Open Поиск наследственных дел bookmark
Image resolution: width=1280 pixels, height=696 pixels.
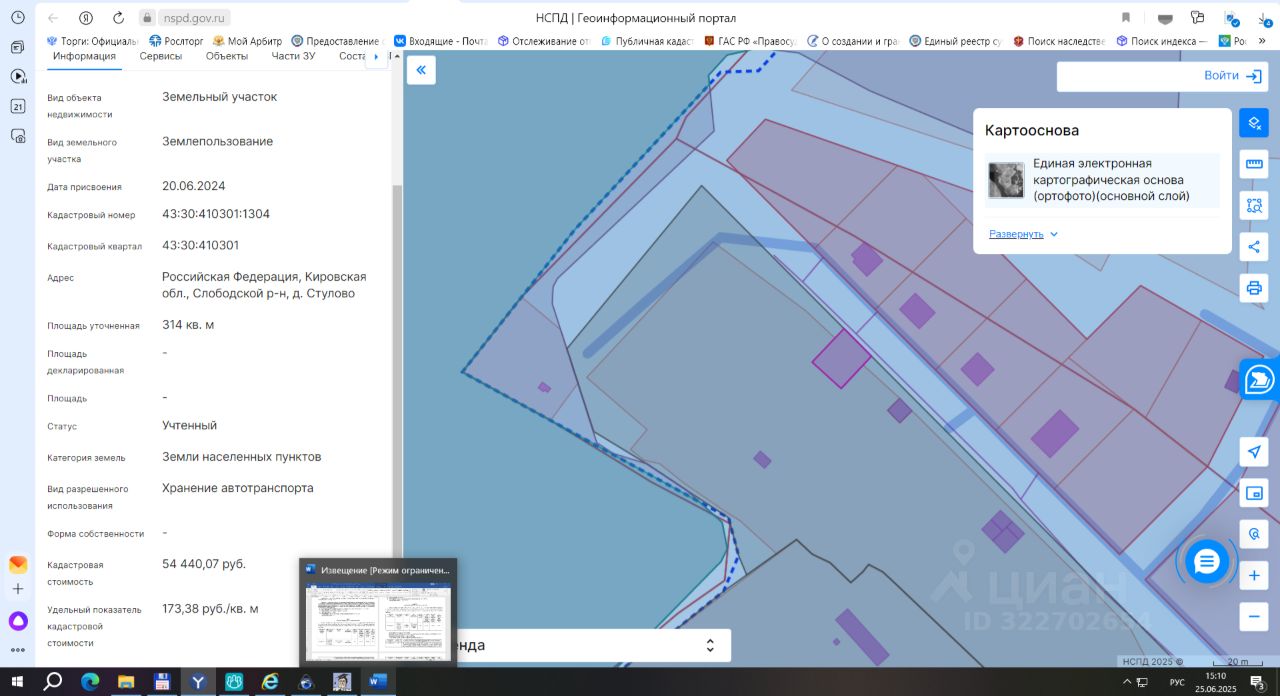point(1058,41)
